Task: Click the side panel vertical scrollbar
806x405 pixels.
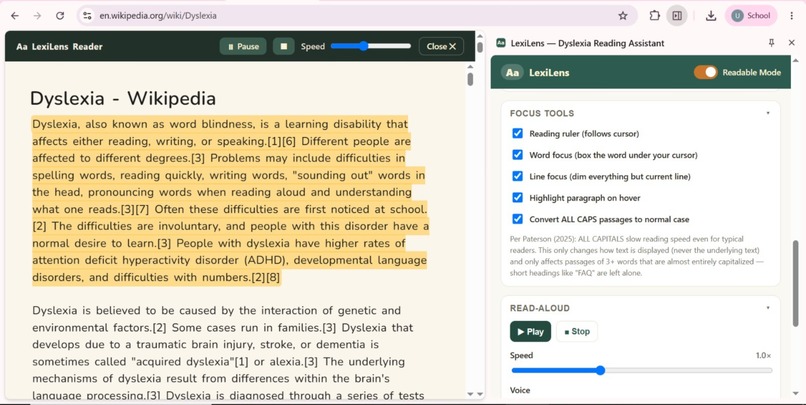Action: coord(796,283)
